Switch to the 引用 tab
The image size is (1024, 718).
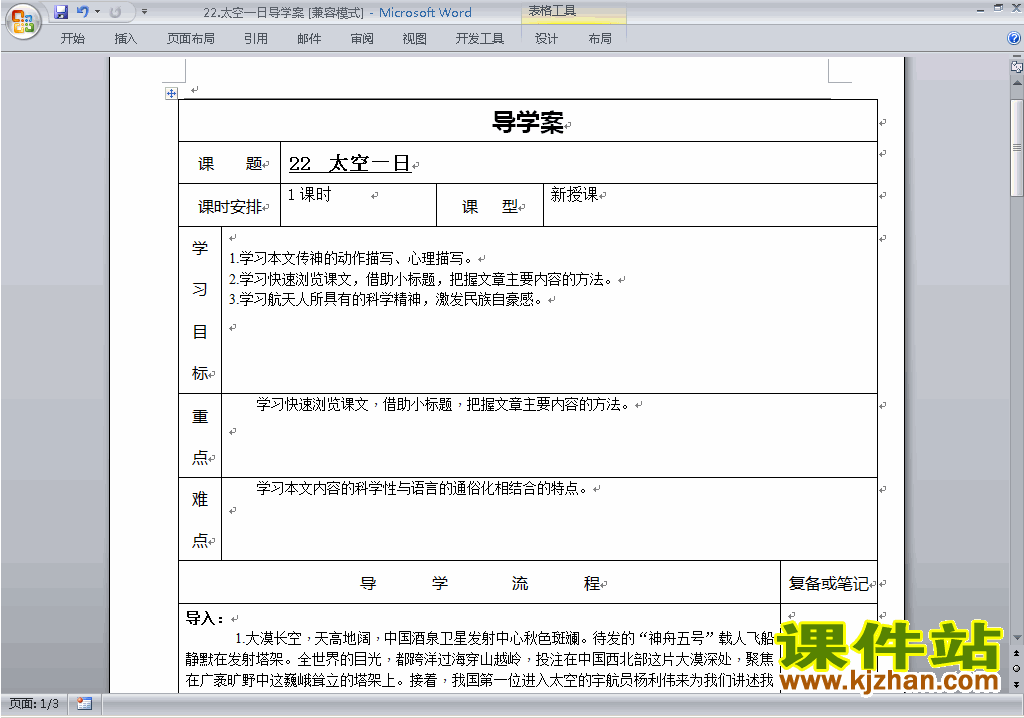[x=256, y=39]
